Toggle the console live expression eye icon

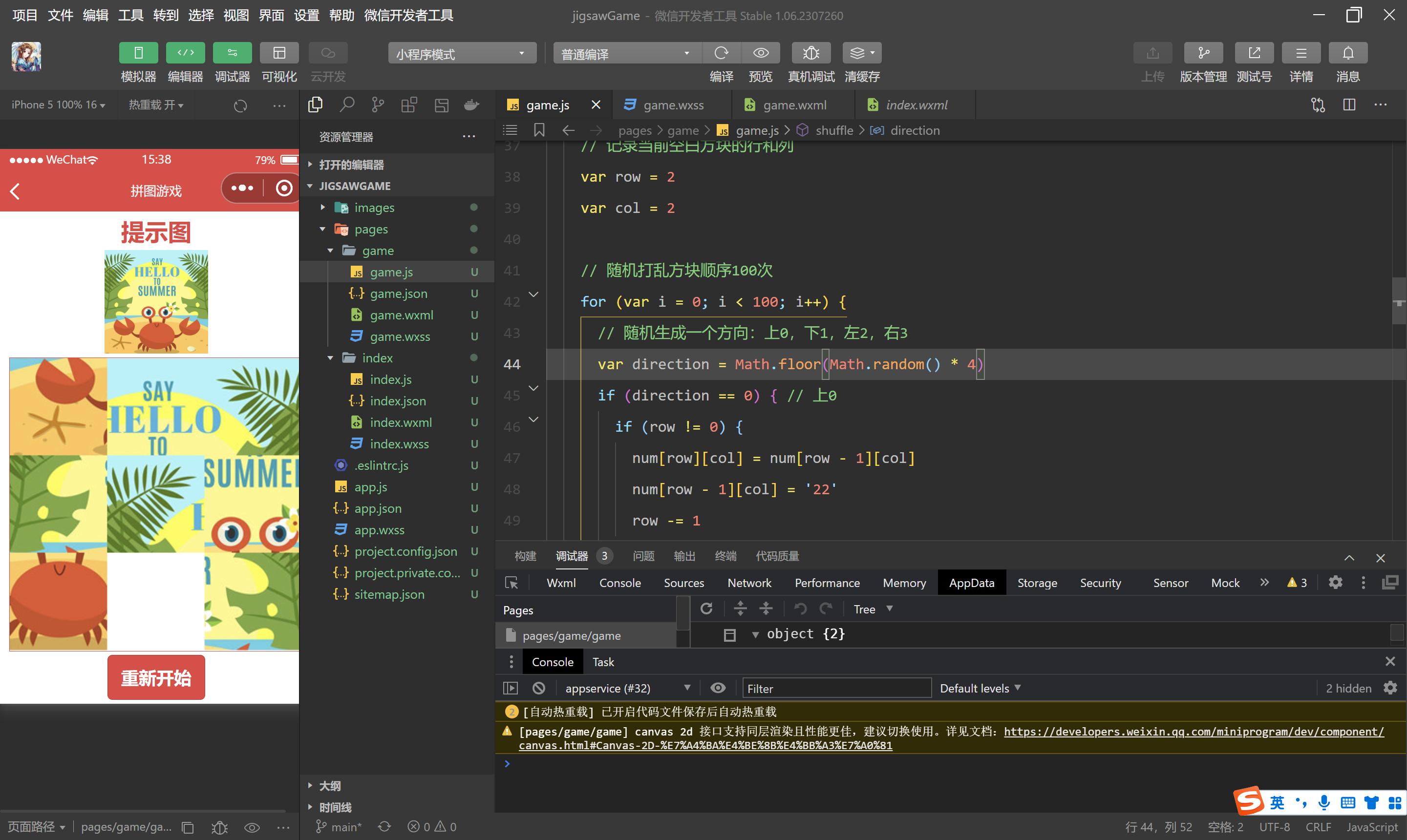click(x=717, y=688)
